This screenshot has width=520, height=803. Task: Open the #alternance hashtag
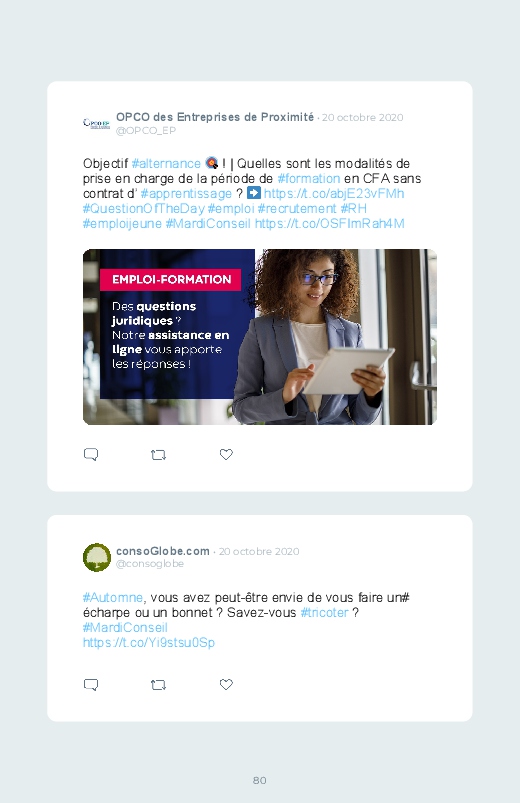tap(166, 163)
